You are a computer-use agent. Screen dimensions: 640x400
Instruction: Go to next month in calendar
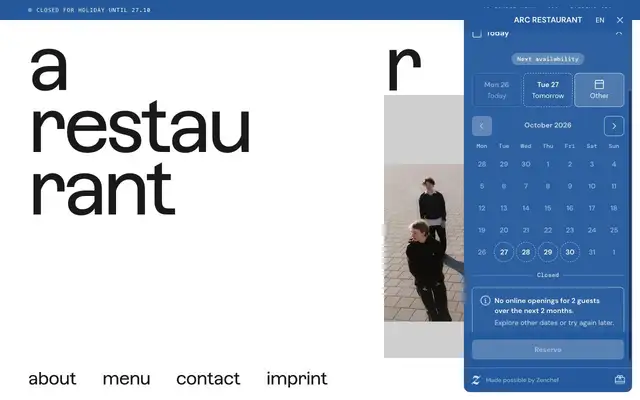pos(613,126)
